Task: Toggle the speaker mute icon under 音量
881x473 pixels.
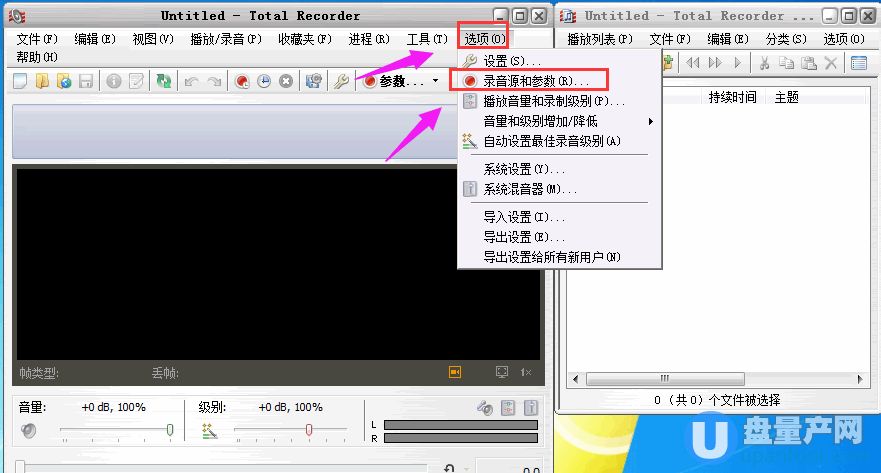Action: coord(28,431)
